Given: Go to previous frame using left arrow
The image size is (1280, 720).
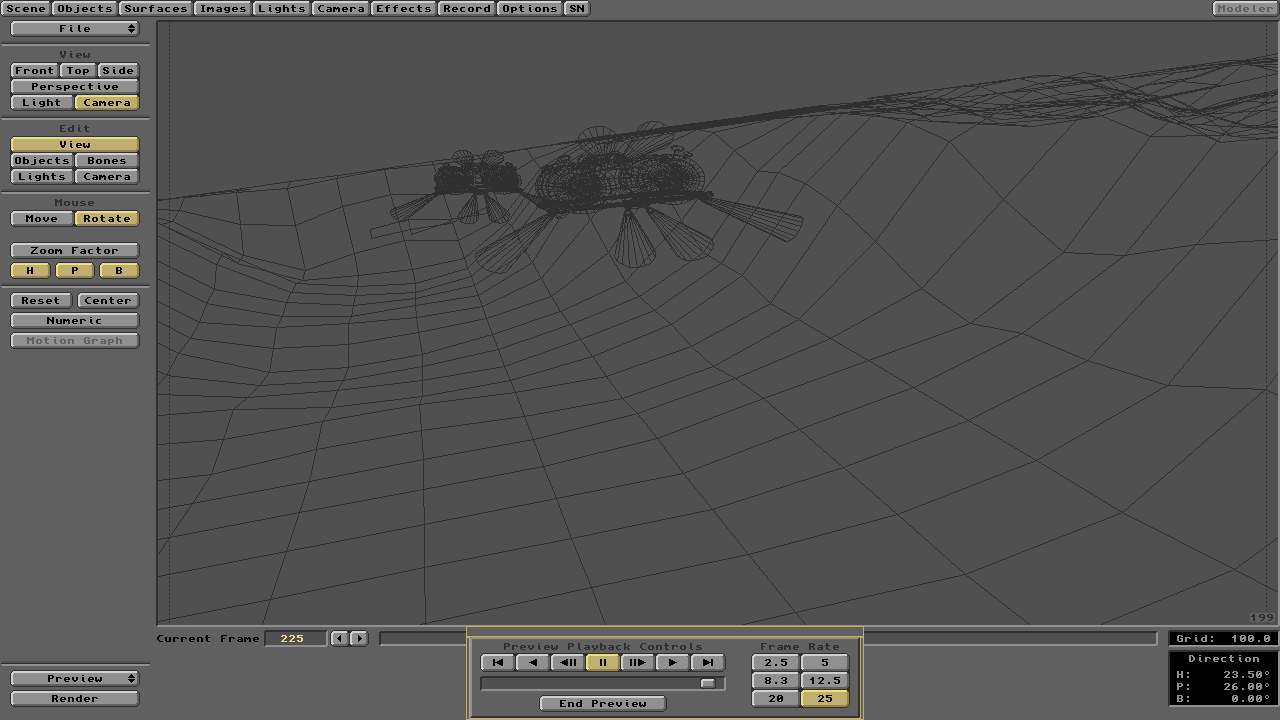Looking at the screenshot, I should tap(340, 638).
